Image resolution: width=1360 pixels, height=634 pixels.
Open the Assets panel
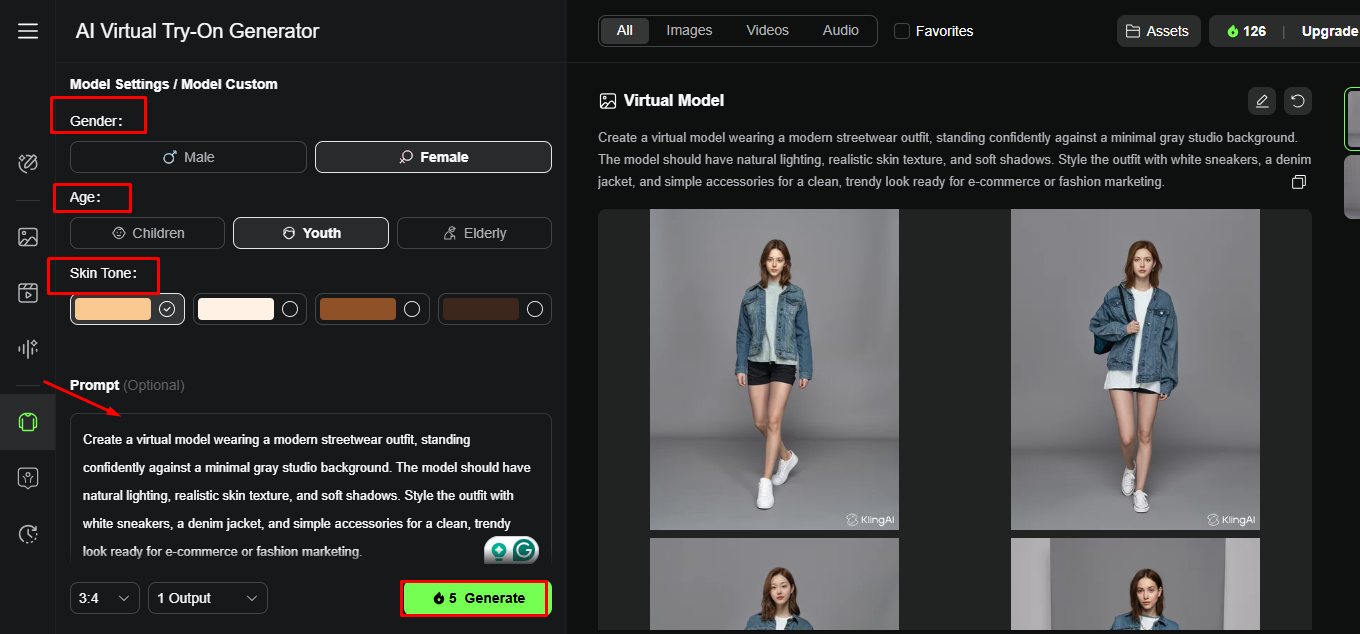coord(1158,31)
